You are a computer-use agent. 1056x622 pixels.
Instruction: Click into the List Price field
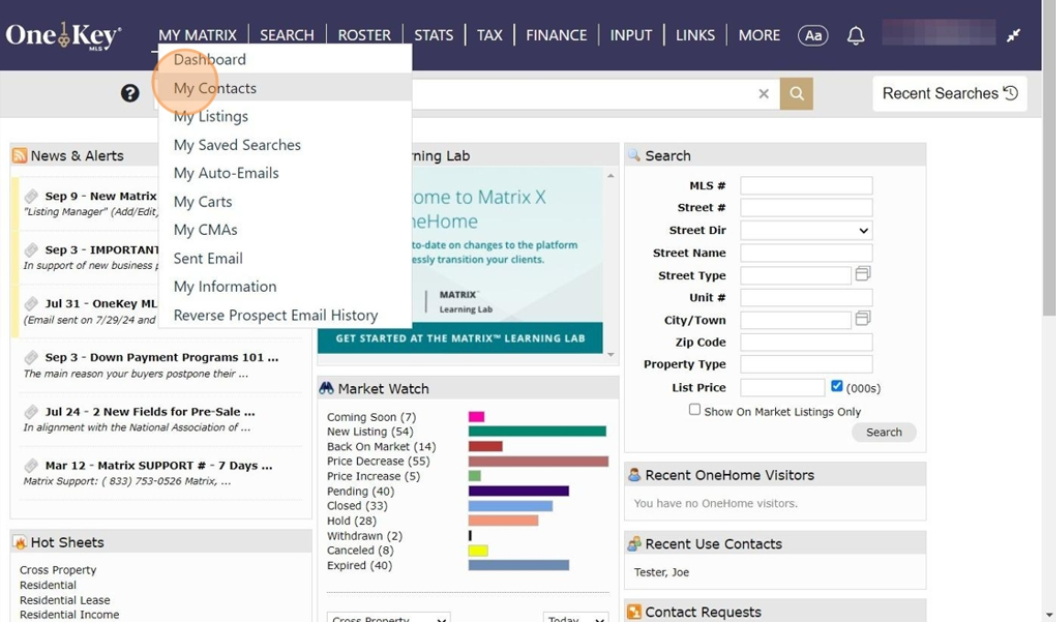[x=782, y=387]
